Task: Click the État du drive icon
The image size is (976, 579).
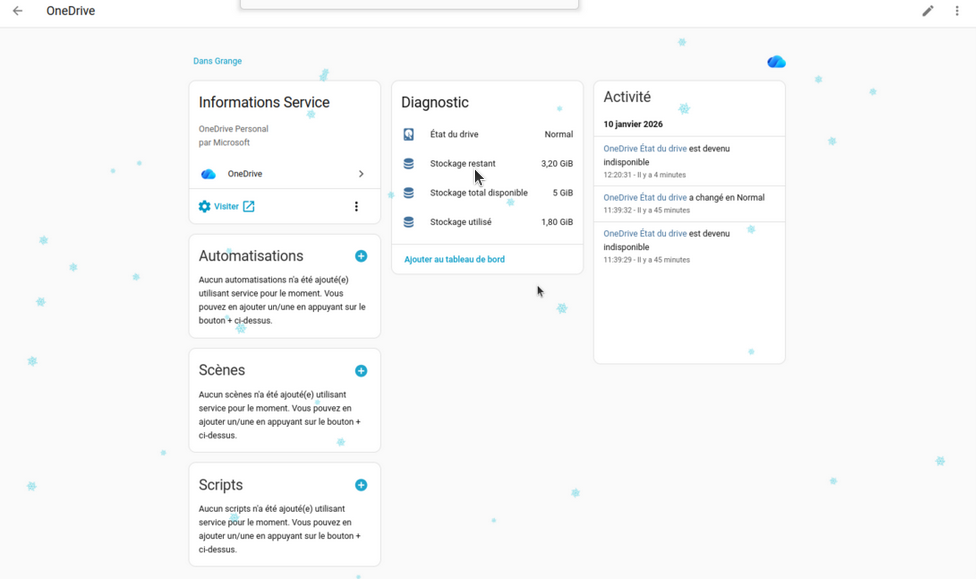Action: 408,134
